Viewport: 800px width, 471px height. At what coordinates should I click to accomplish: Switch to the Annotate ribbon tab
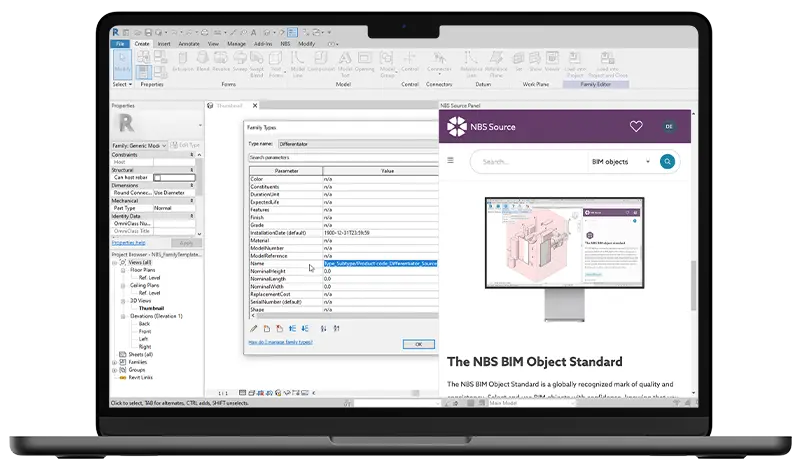coord(189,44)
